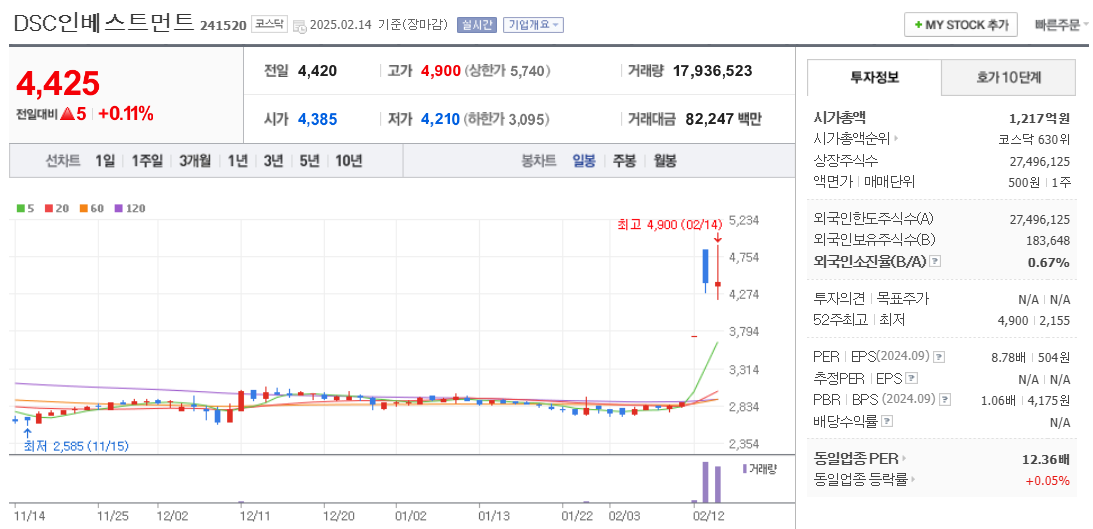
Task: Select 3개월 line chart period
Action: click(x=194, y=161)
